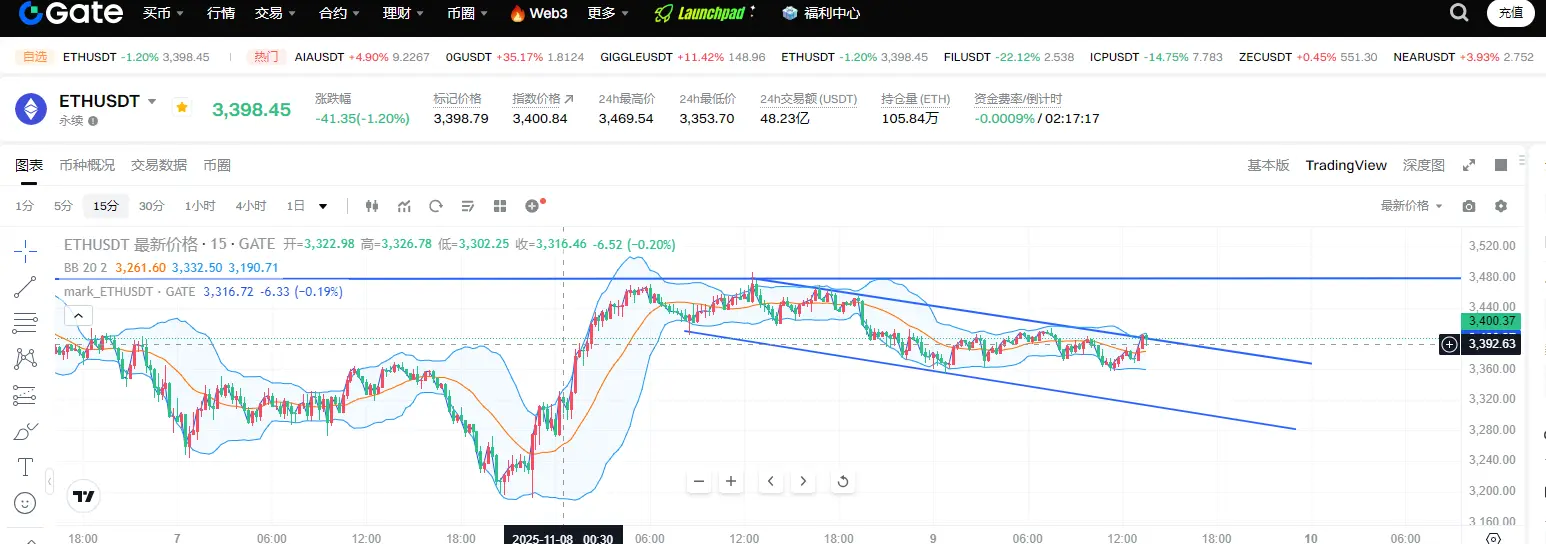
Task: Click the square layout icon beside fullscreen
Action: pos(1501,165)
